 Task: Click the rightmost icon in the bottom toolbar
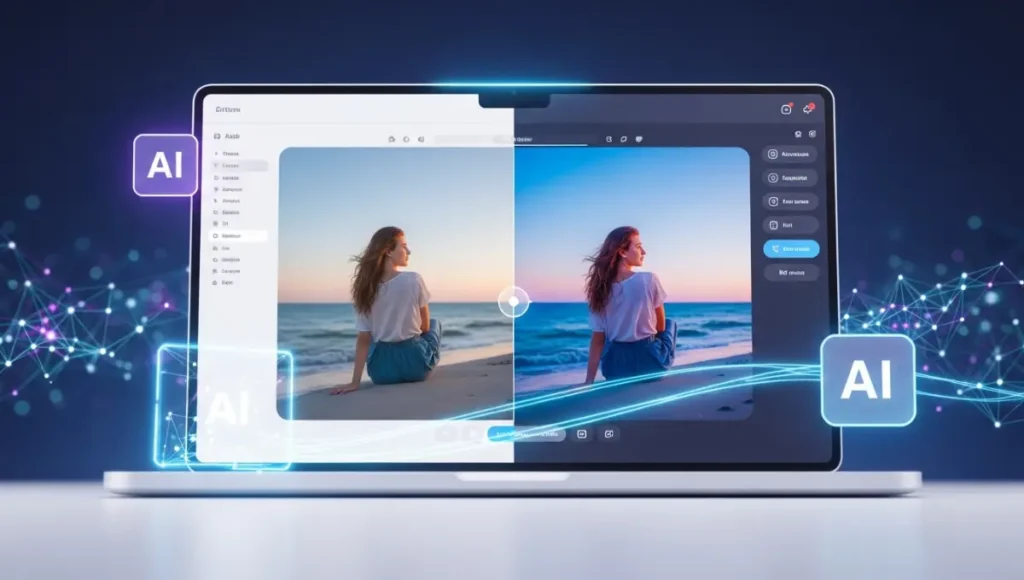pos(608,434)
